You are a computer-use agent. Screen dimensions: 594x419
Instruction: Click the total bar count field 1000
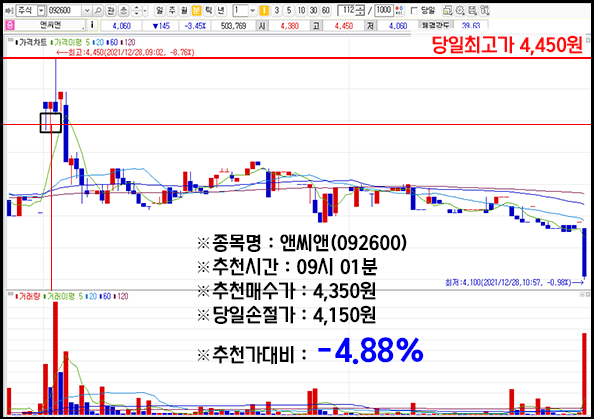(383, 11)
